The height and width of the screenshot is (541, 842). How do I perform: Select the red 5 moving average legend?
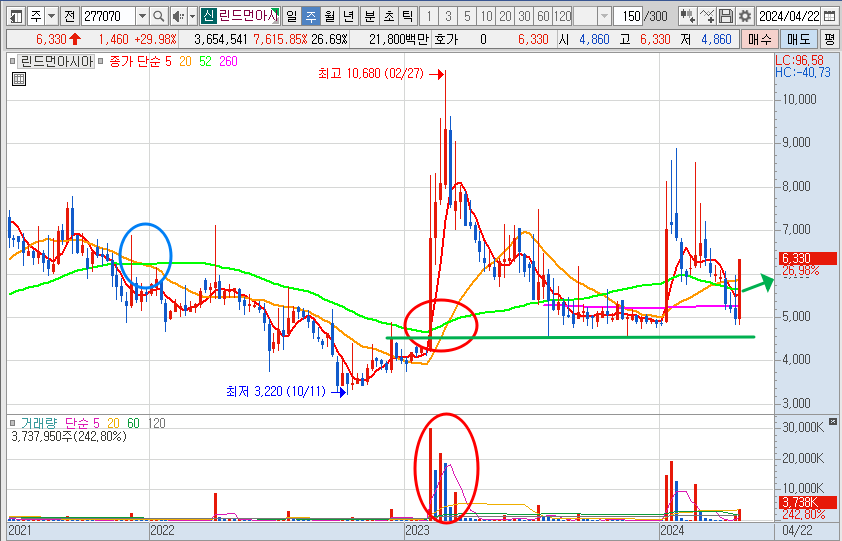pyautogui.click(x=168, y=61)
